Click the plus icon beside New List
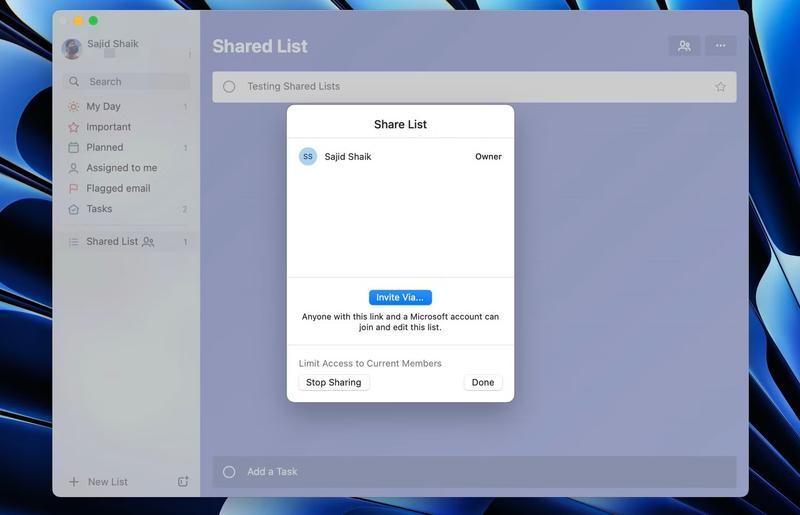The height and width of the screenshot is (515, 800). tap(74, 482)
